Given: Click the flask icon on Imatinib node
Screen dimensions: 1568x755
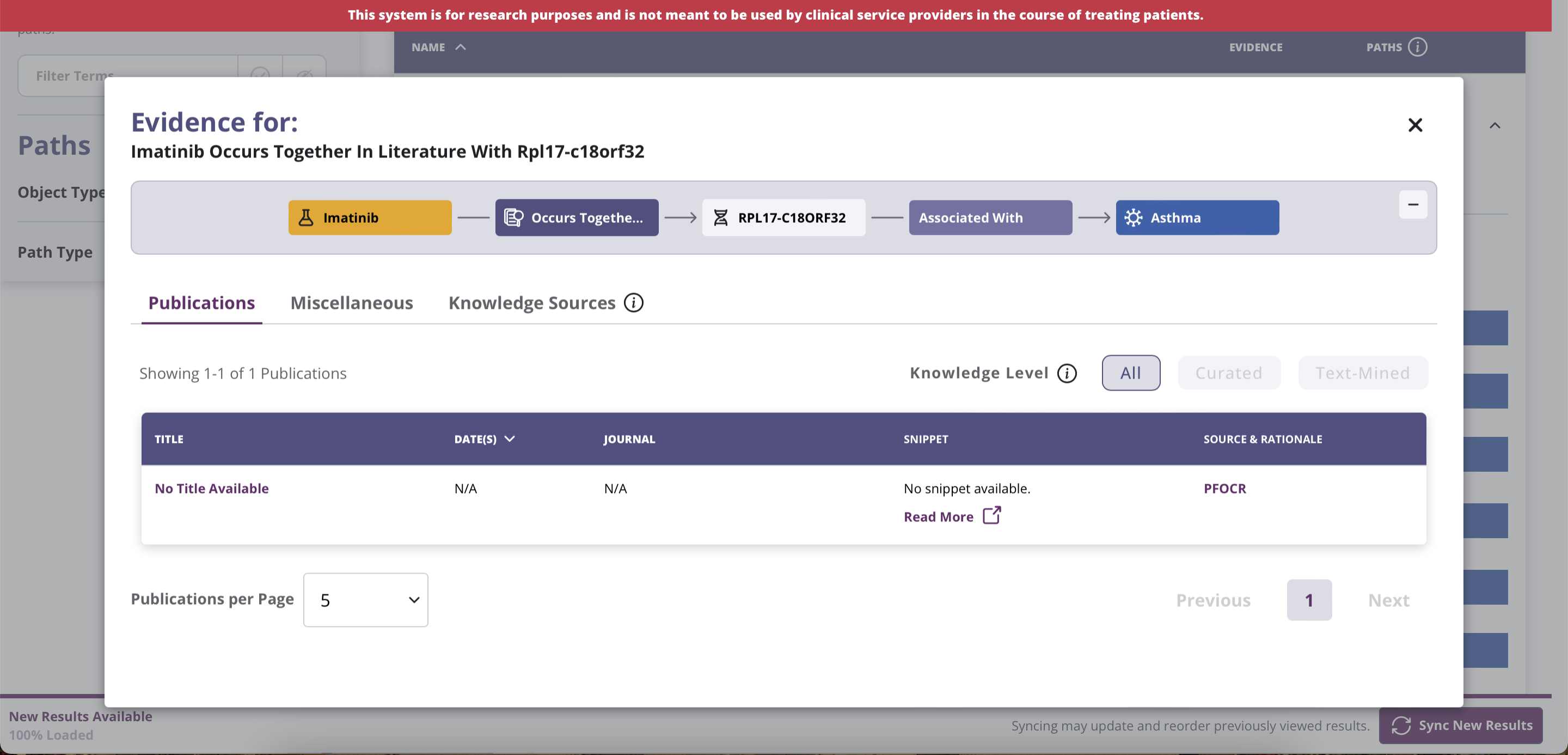Looking at the screenshot, I should tap(305, 217).
